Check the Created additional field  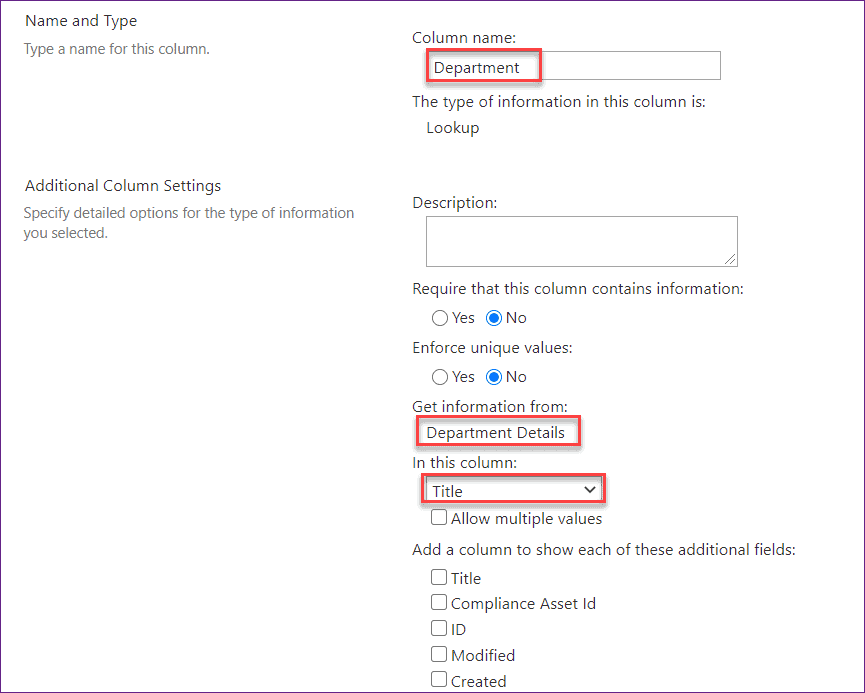tap(438, 679)
